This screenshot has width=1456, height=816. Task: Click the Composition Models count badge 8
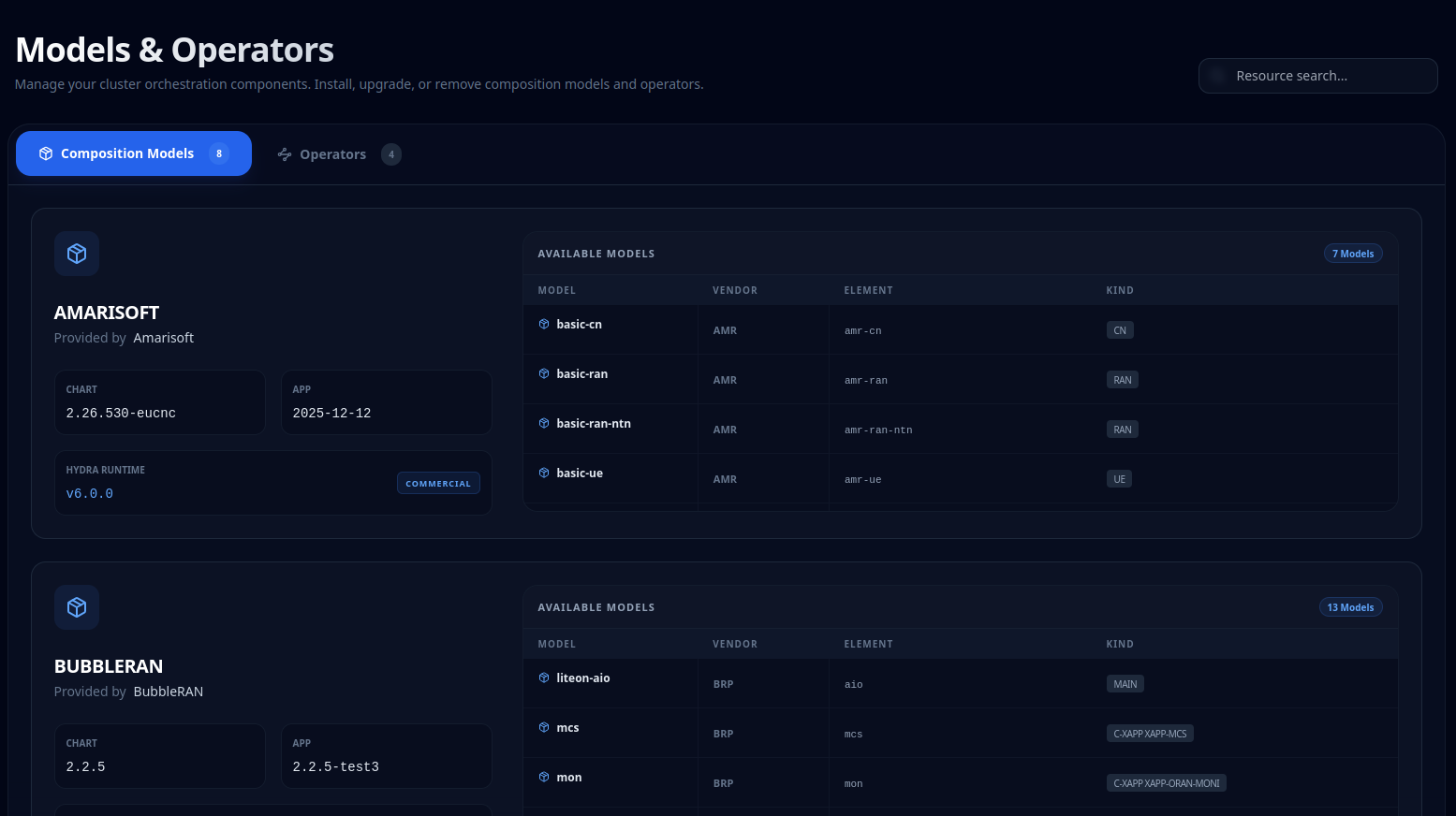click(219, 153)
